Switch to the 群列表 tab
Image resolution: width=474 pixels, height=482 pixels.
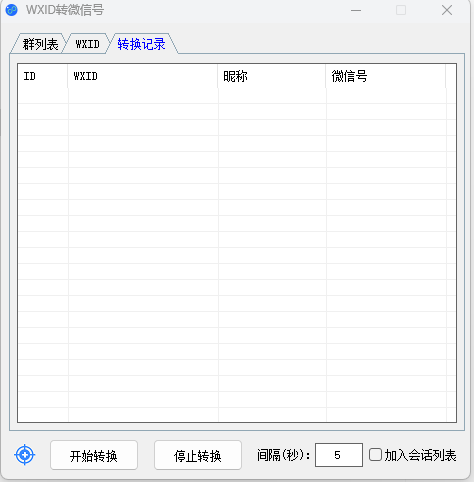[40, 44]
